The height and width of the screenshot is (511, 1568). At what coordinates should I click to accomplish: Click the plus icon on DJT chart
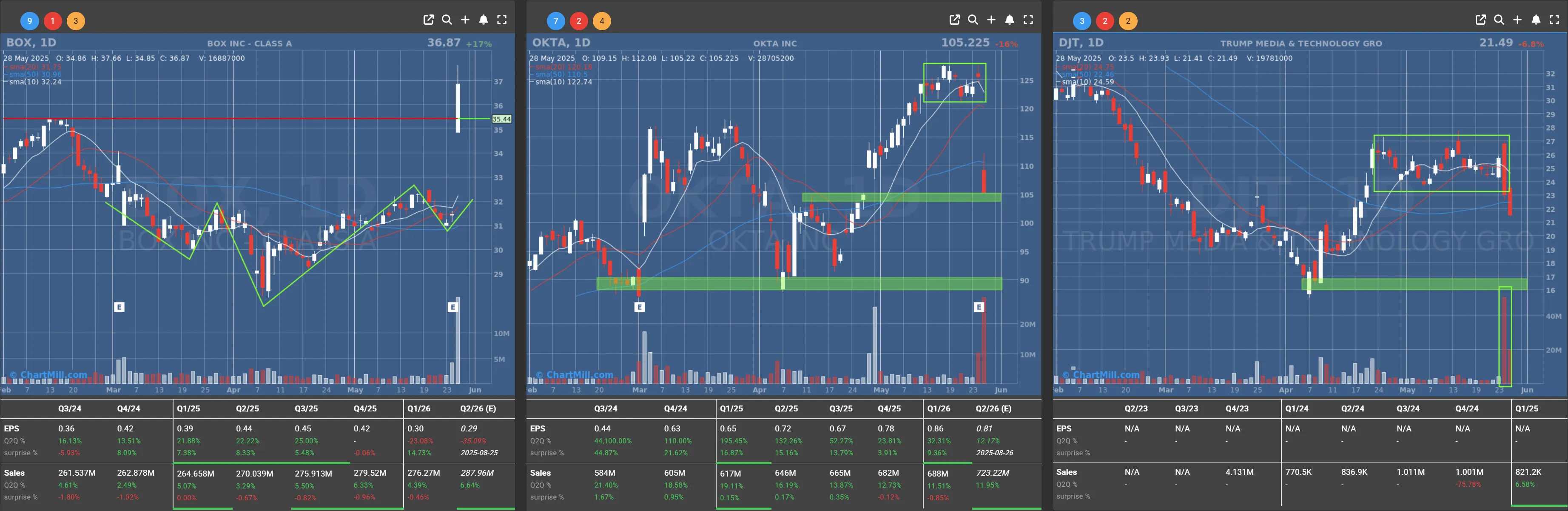[x=1517, y=20]
